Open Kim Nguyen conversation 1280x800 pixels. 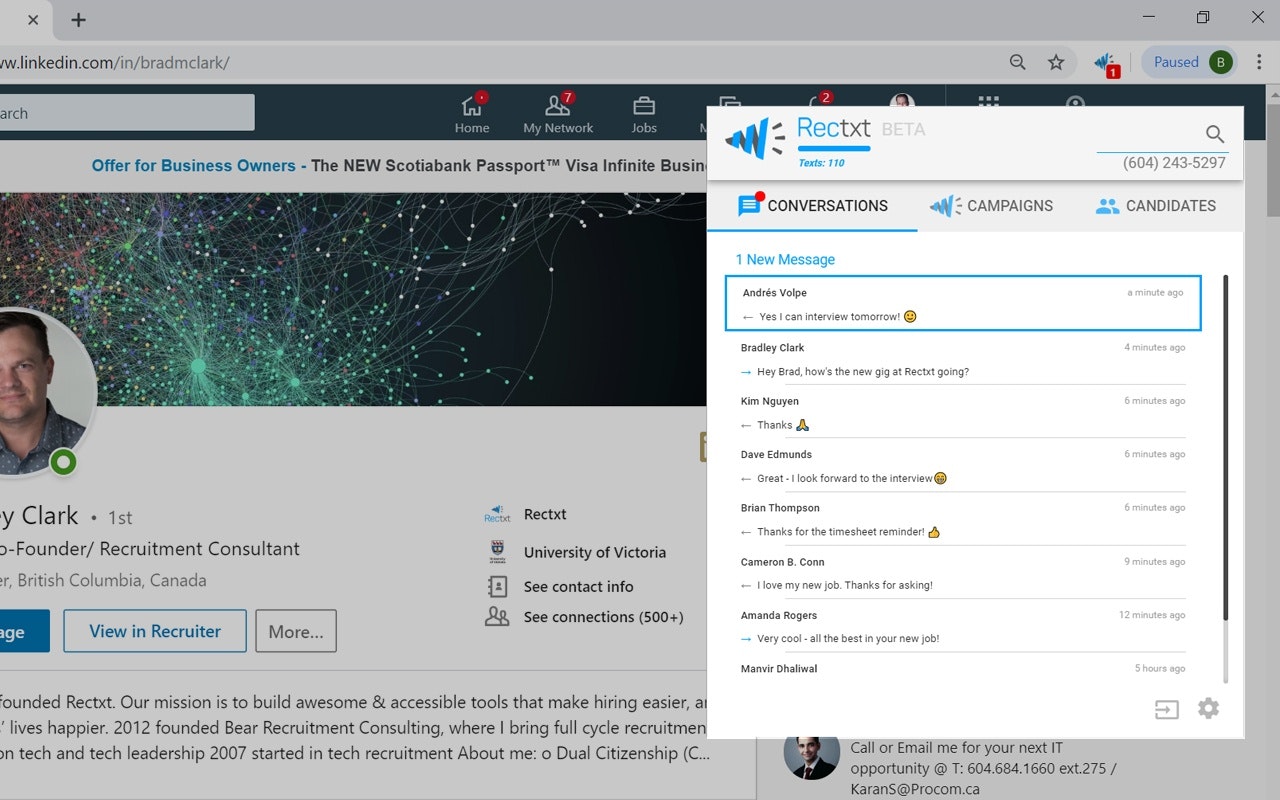(x=963, y=412)
